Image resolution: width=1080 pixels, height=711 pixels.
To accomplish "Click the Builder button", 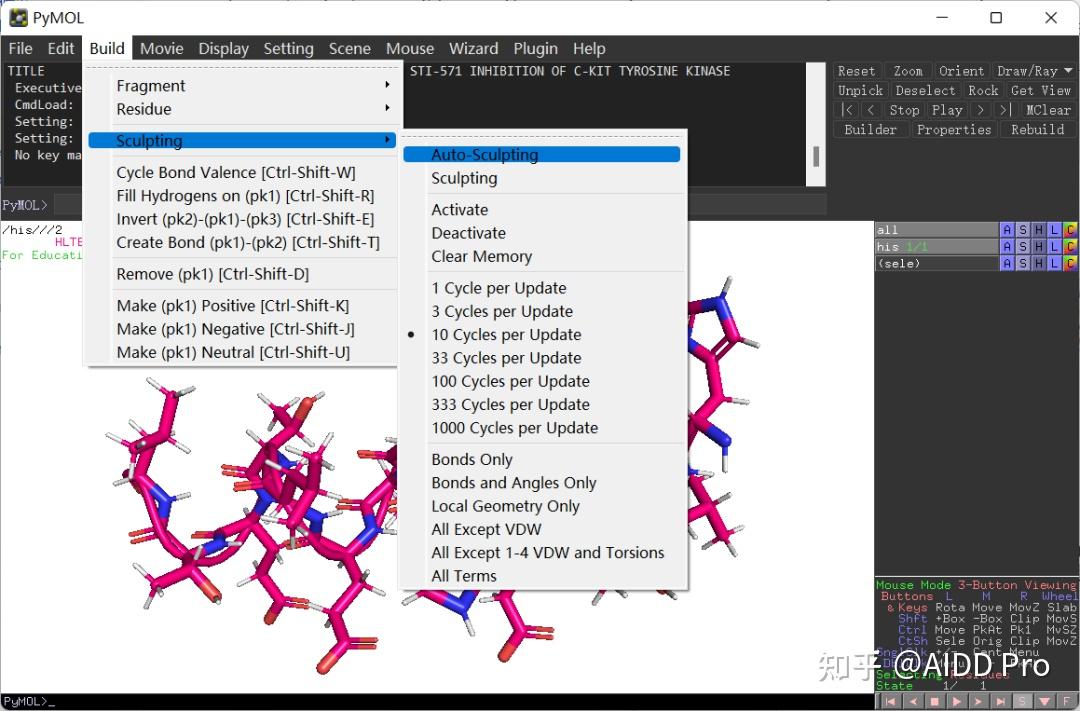I will click(x=870, y=129).
